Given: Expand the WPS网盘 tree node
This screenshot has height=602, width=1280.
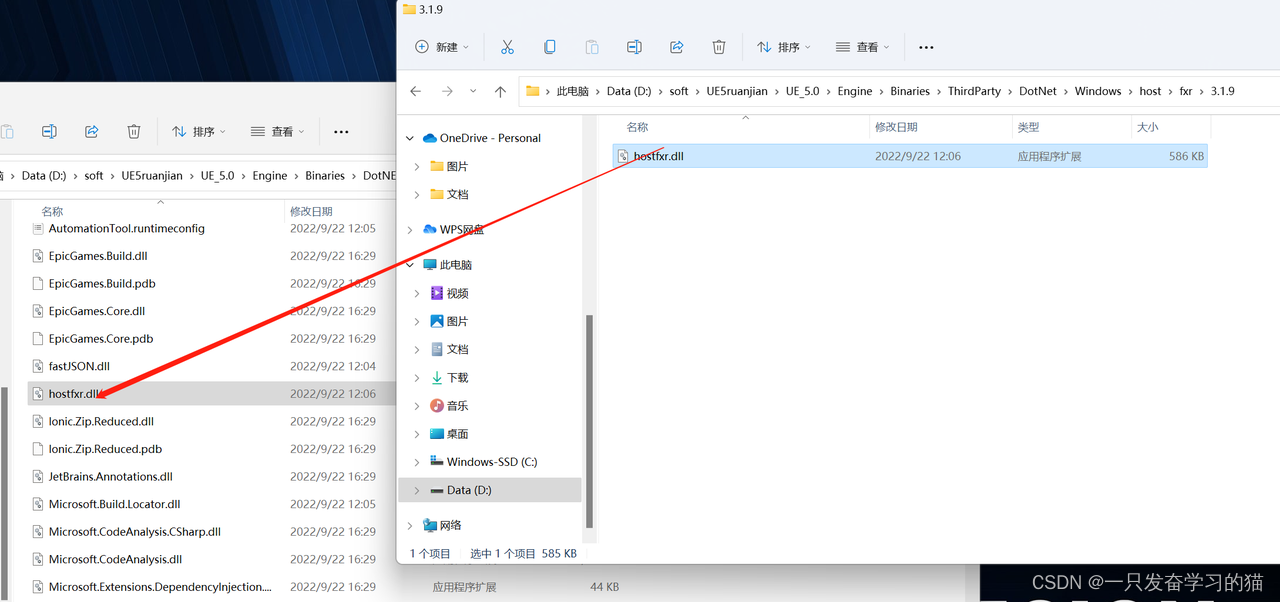Looking at the screenshot, I should pos(410,229).
